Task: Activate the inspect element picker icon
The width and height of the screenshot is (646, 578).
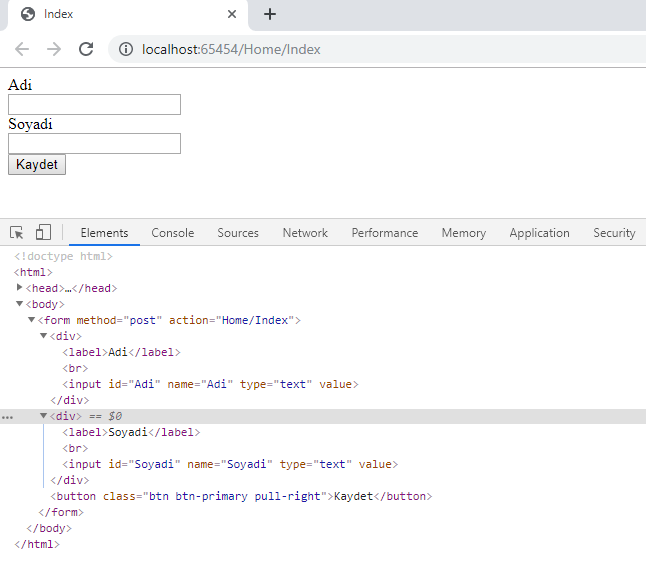Action: (17, 233)
